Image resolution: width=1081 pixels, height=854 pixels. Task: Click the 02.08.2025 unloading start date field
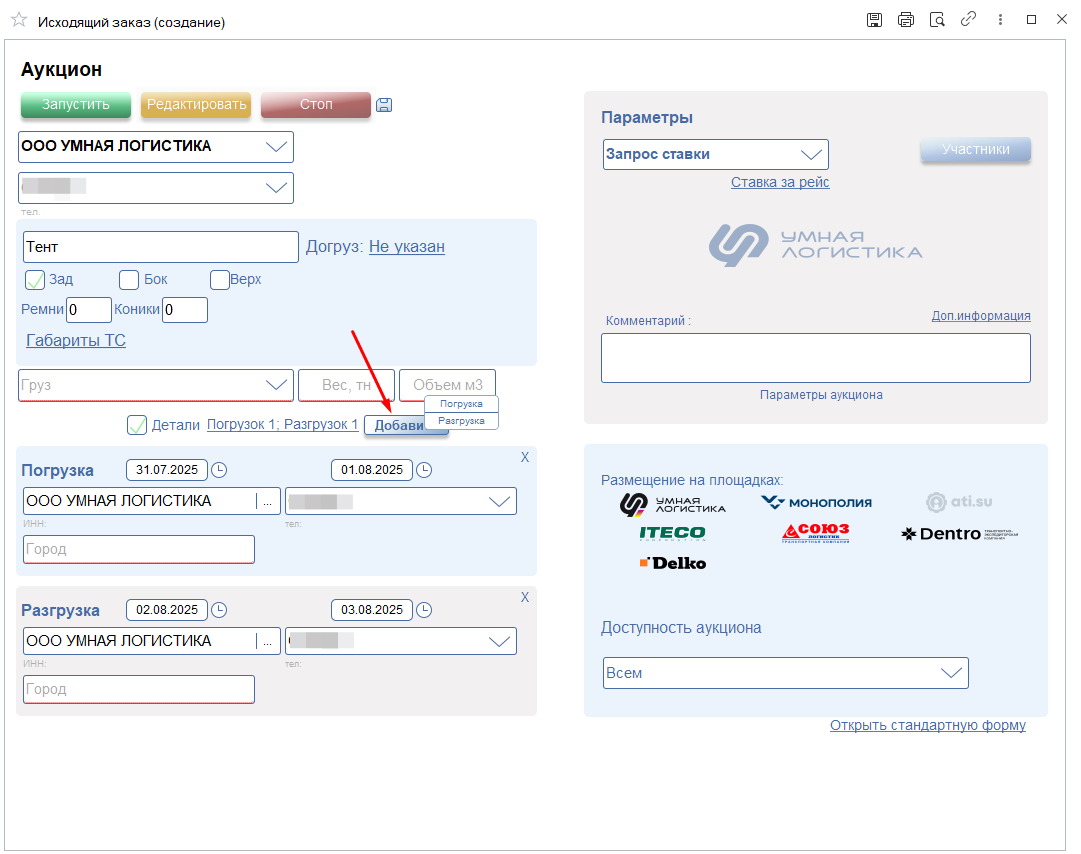167,610
